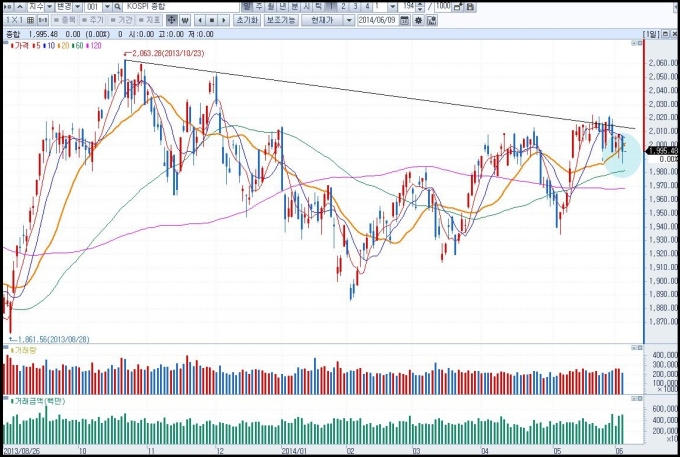Select weekly period button 주
The height and width of the screenshot is (457, 680).
[259, 7]
